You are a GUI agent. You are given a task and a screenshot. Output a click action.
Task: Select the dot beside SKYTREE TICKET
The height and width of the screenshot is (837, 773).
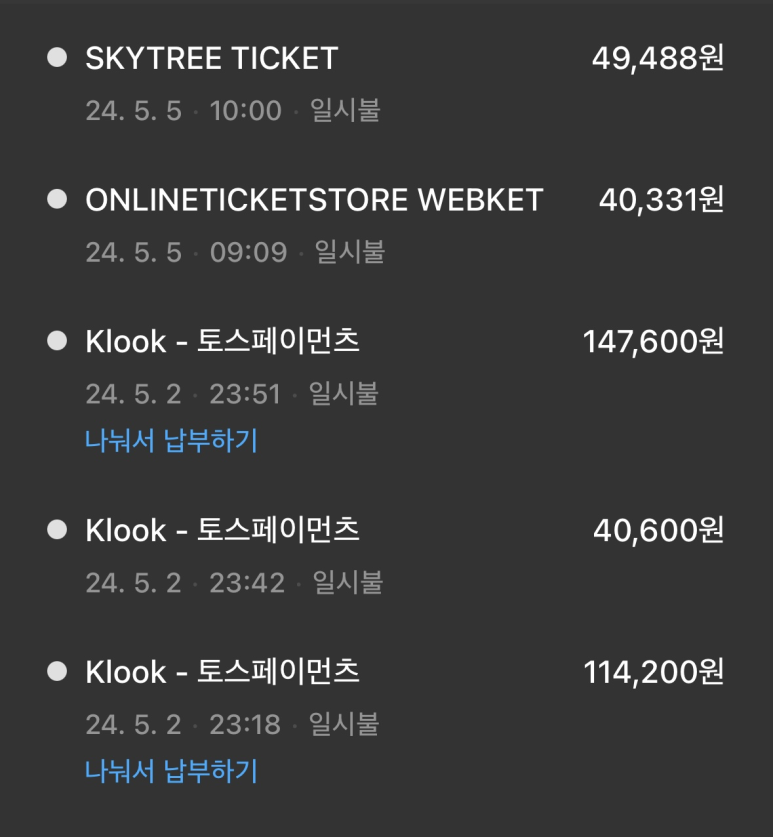tap(57, 58)
